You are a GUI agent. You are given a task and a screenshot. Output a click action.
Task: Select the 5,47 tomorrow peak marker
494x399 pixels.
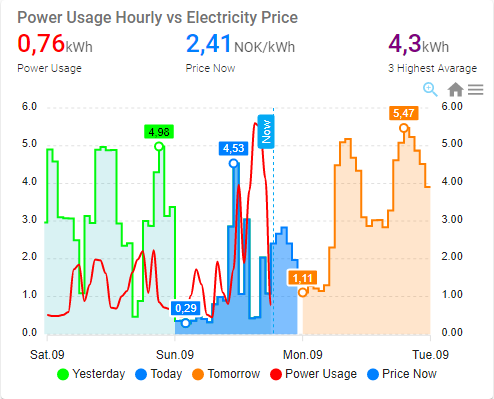point(404,128)
